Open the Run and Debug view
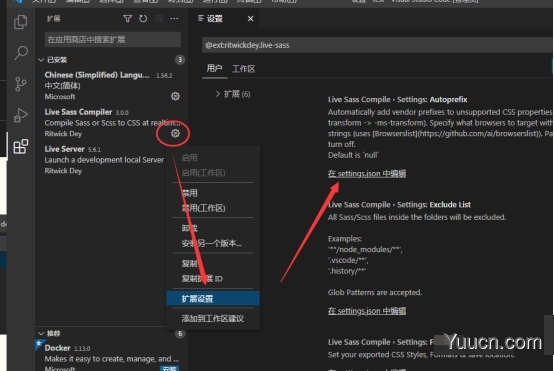The width and height of the screenshot is (554, 371). [x=20, y=115]
